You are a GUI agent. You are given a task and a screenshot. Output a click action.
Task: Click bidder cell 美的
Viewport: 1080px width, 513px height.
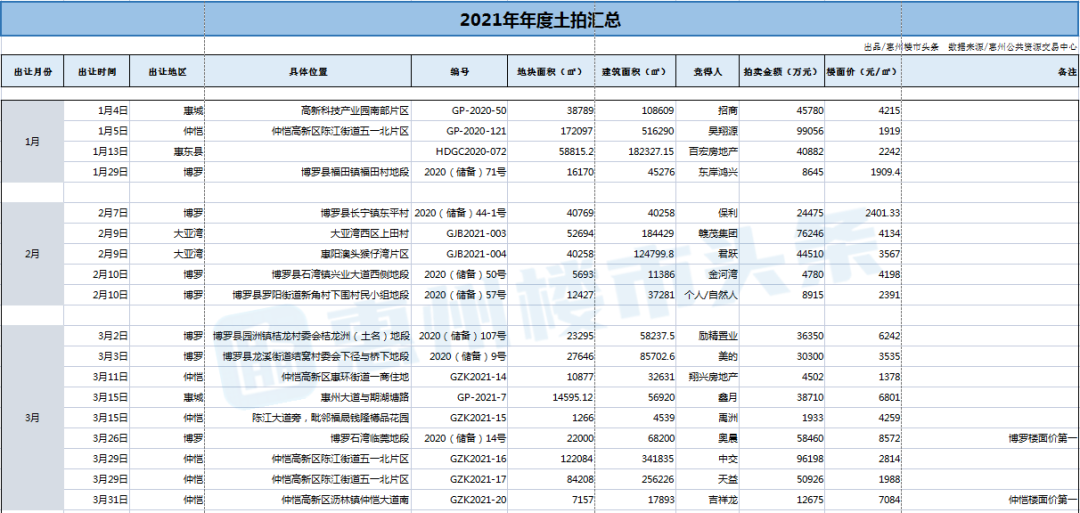709,357
